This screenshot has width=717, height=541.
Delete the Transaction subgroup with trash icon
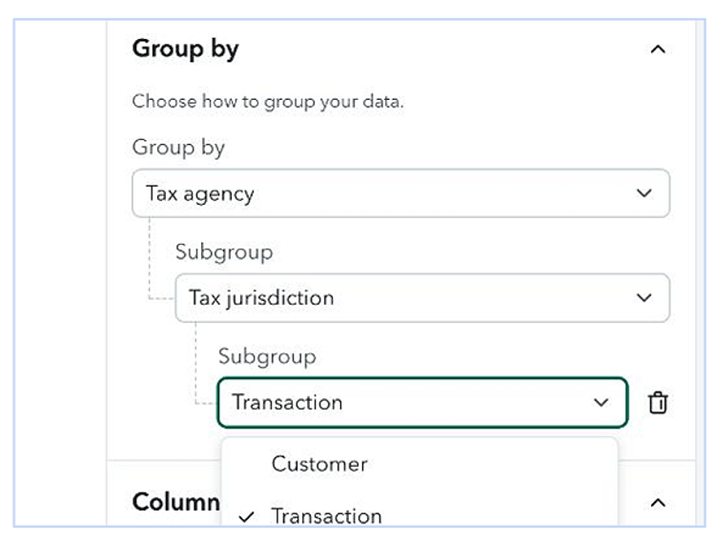[658, 403]
